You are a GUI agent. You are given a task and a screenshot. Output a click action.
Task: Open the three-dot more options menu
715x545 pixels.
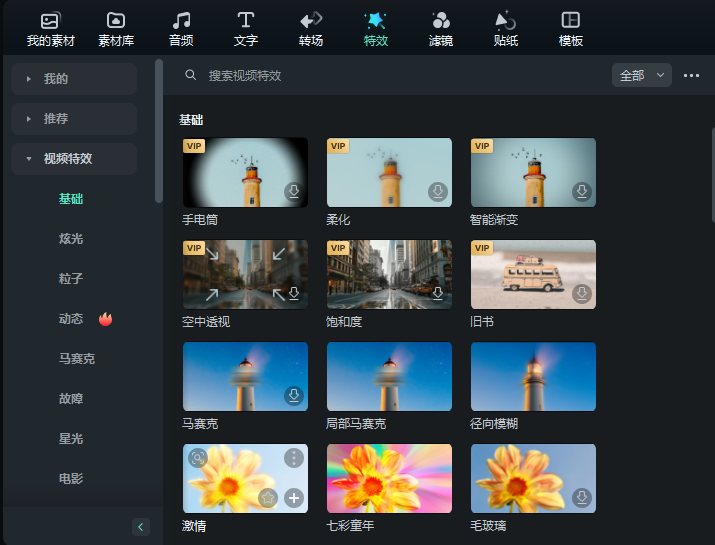691,75
